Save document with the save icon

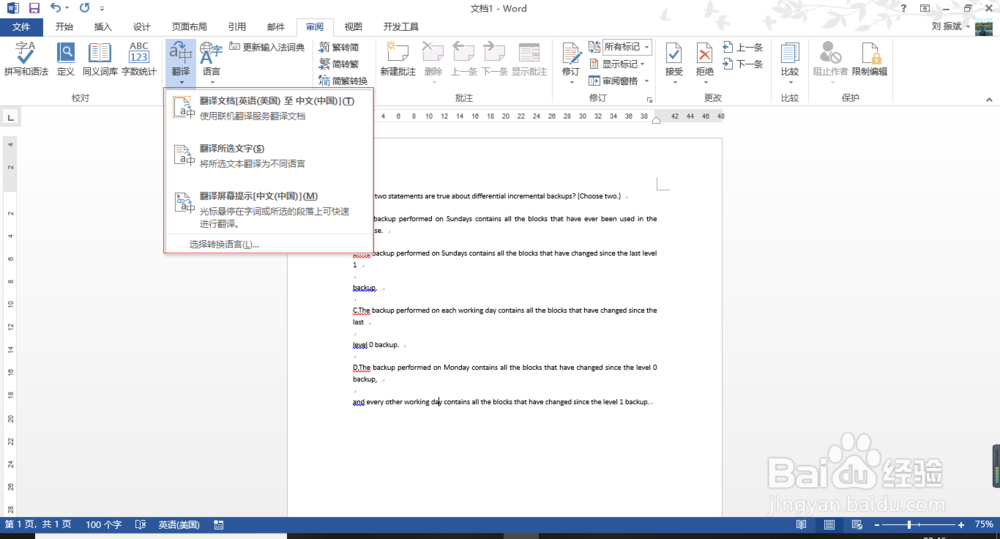(x=34, y=8)
